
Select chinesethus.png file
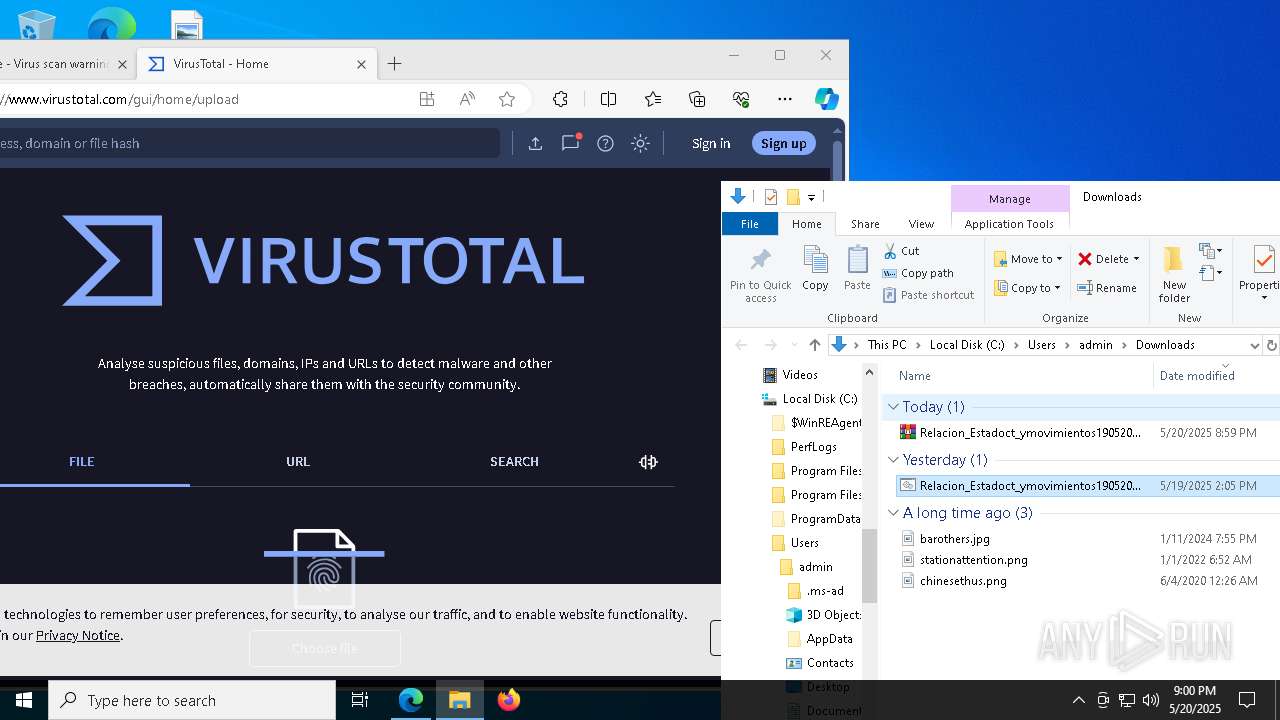pos(962,581)
